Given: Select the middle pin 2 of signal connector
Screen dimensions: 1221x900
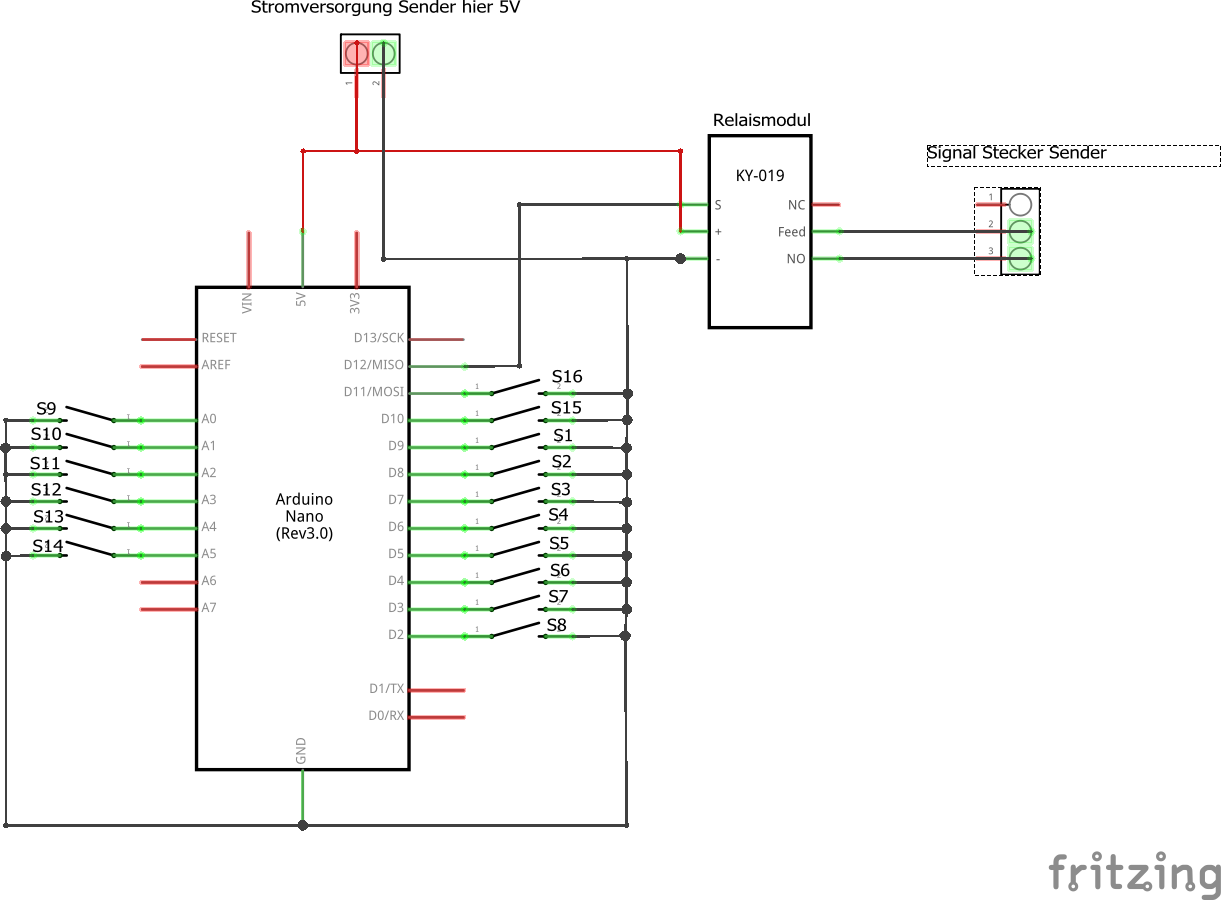Looking at the screenshot, I should (x=1020, y=232).
